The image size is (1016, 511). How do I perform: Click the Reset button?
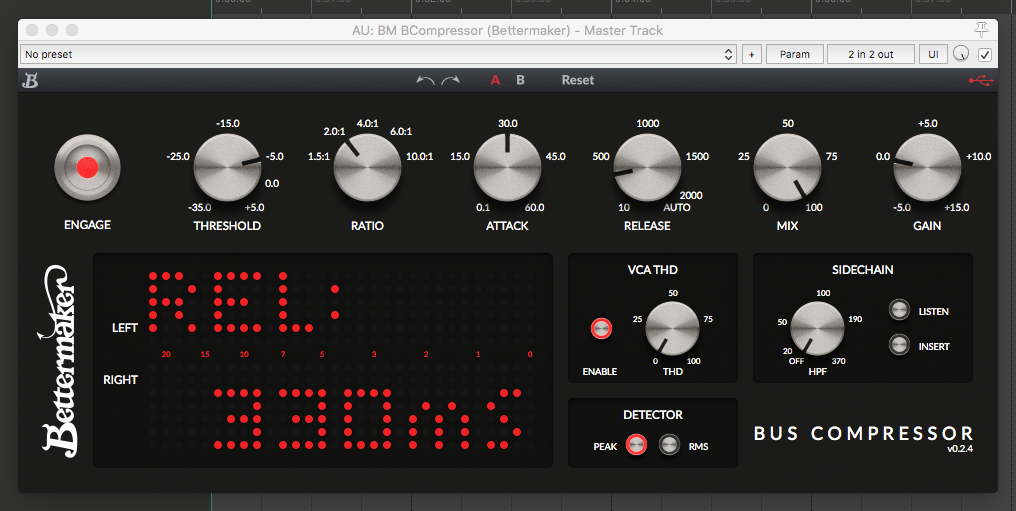tap(578, 80)
